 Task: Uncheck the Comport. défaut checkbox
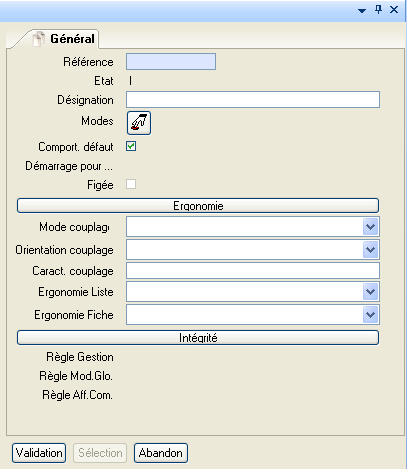[x=131, y=146]
